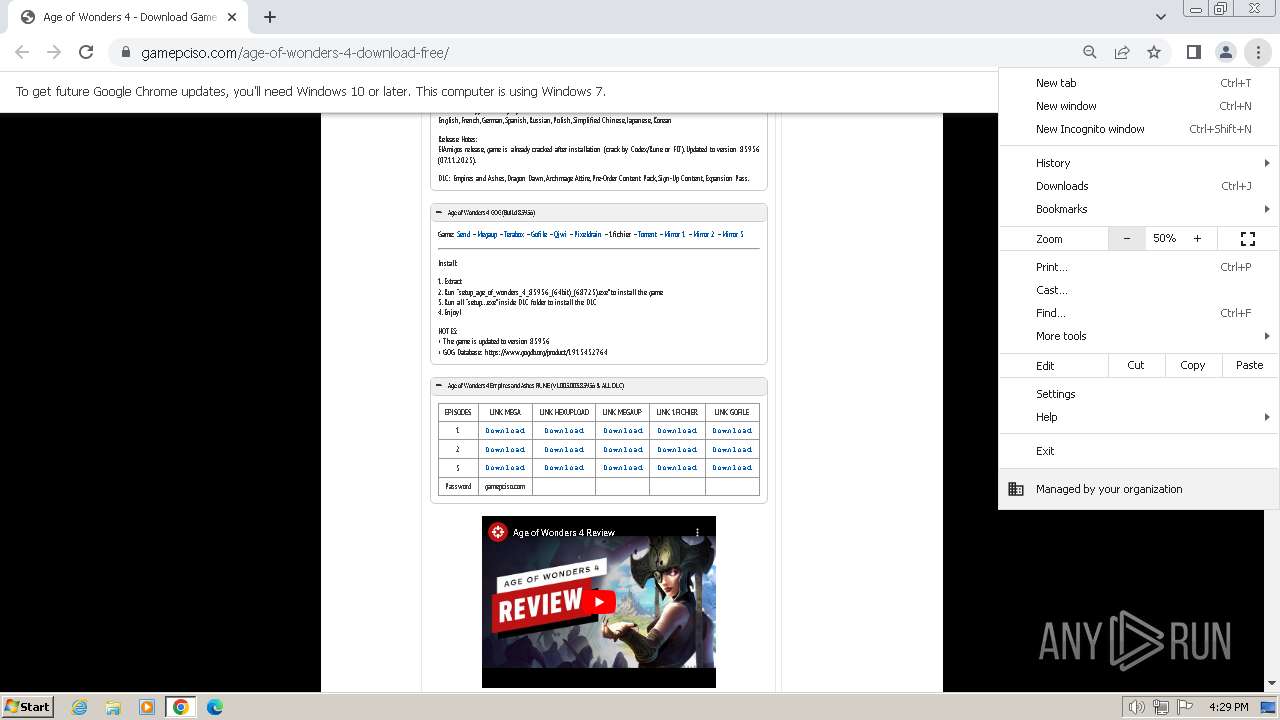Open the zoom magnifier icon in address bar
Screen dimensions: 1280x720
(1090, 52)
